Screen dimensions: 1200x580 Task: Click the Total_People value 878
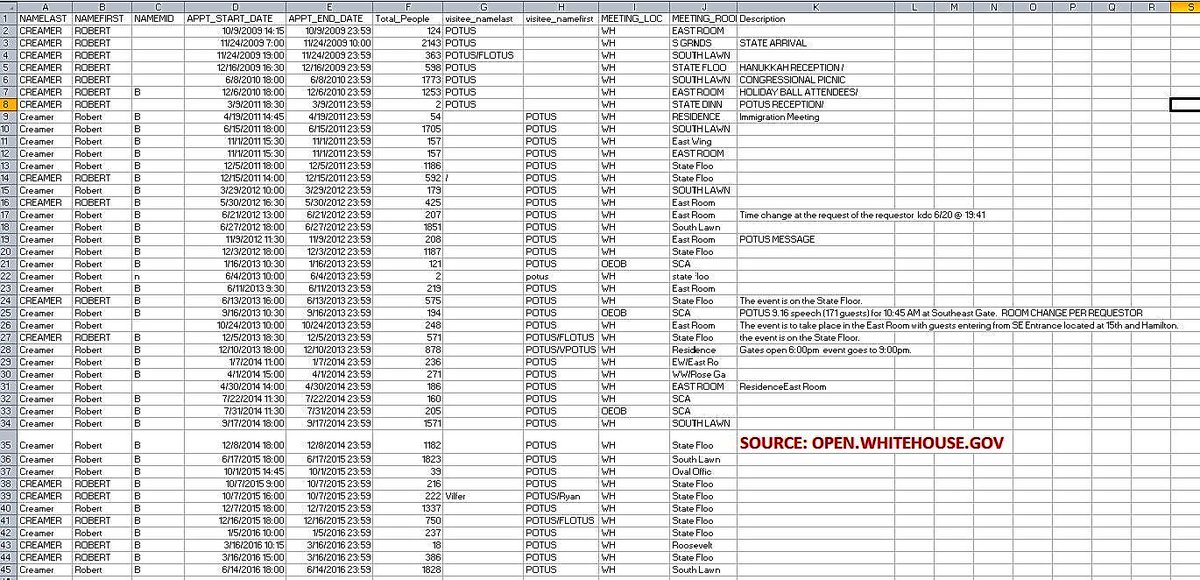coord(407,350)
